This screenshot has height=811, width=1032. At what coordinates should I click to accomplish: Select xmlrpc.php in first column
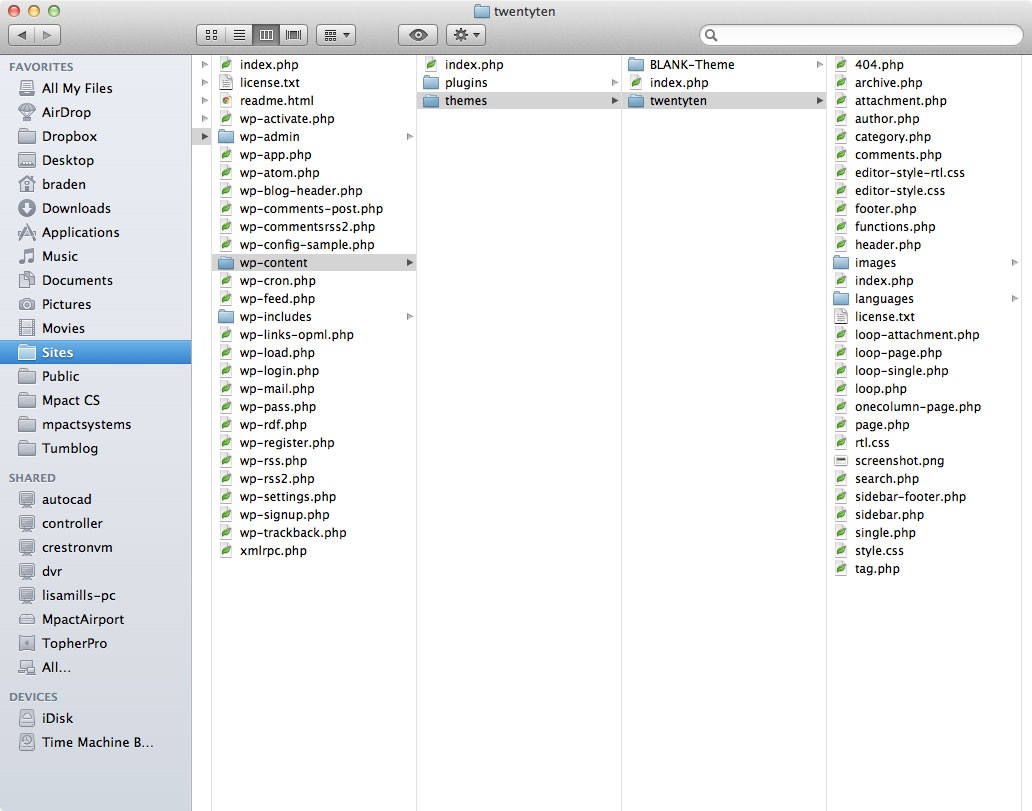pyautogui.click(x=314, y=551)
